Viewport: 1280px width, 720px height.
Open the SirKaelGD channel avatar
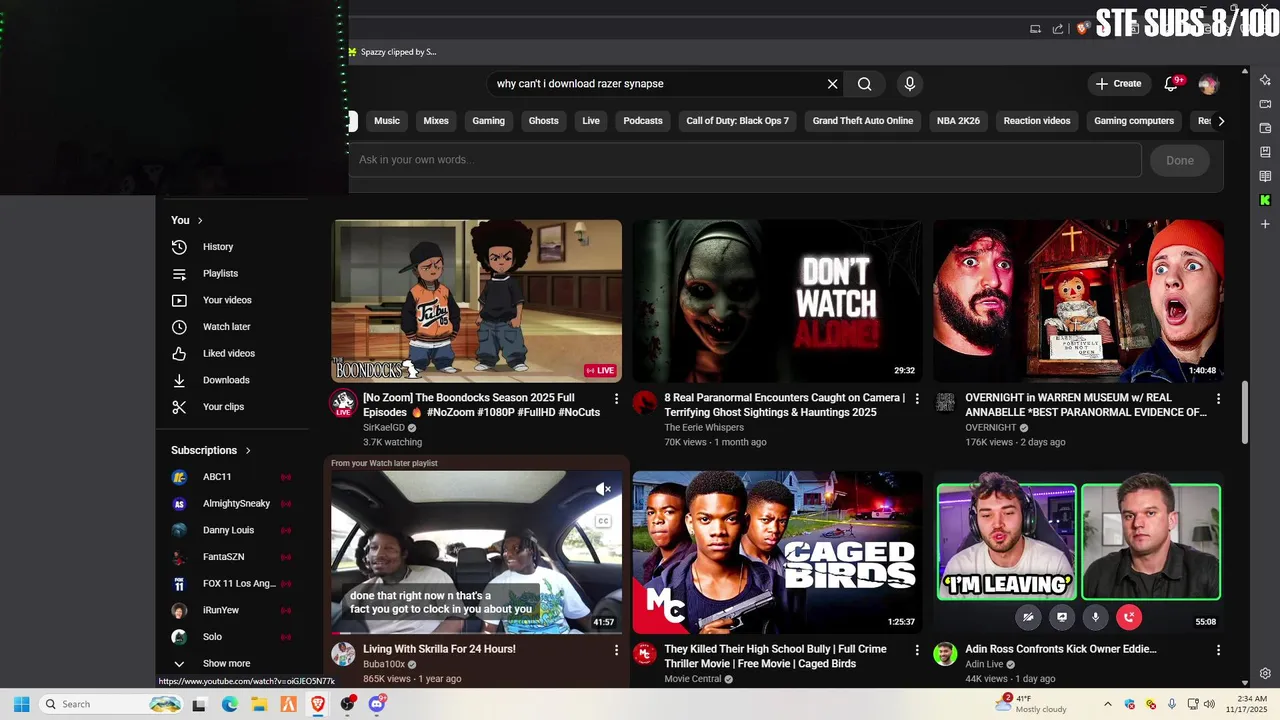pos(343,403)
